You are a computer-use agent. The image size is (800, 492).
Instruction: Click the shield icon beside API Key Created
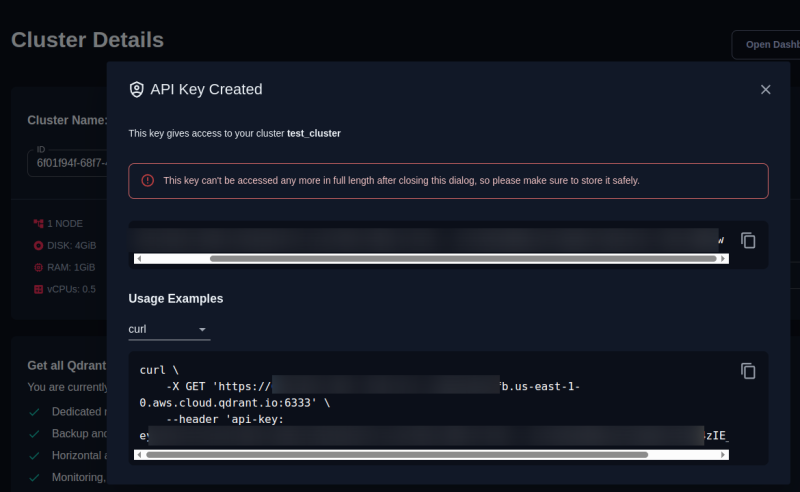click(137, 89)
